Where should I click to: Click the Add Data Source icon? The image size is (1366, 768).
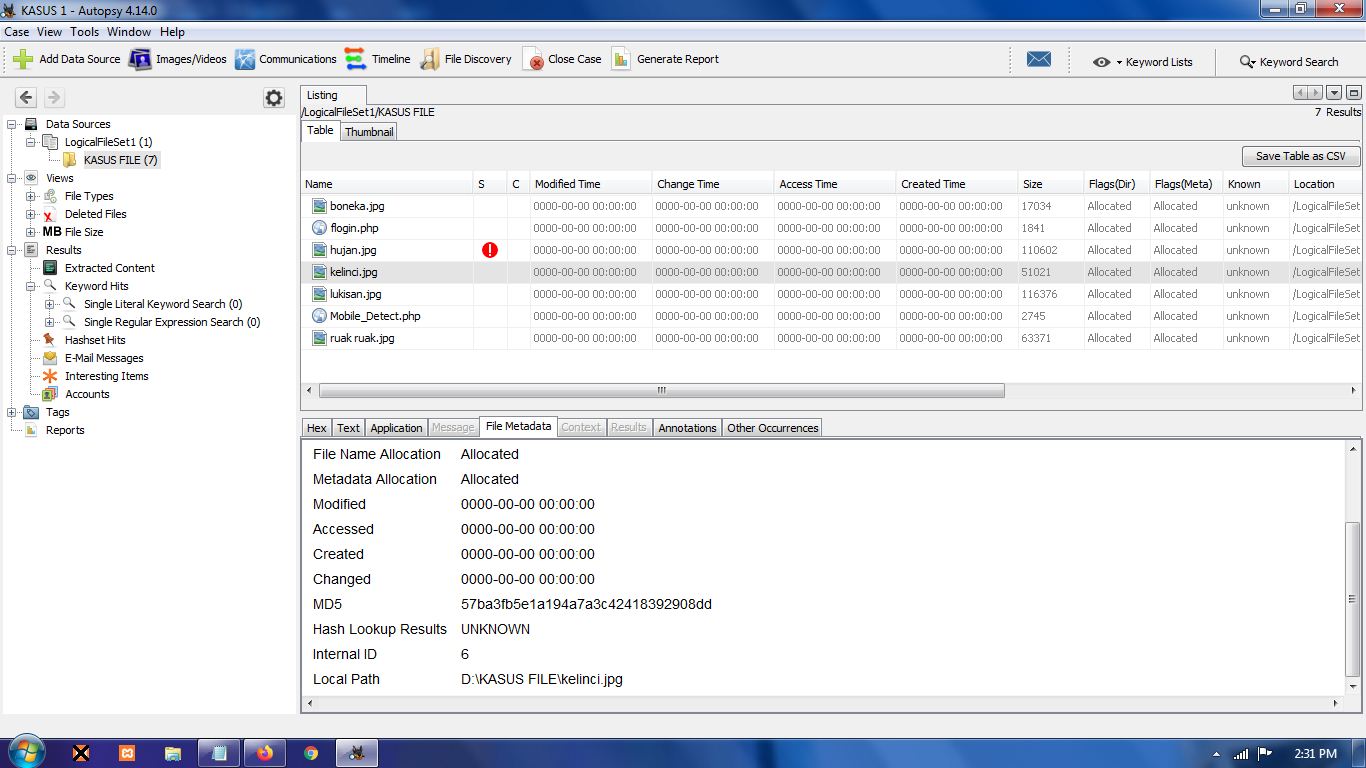[23, 60]
